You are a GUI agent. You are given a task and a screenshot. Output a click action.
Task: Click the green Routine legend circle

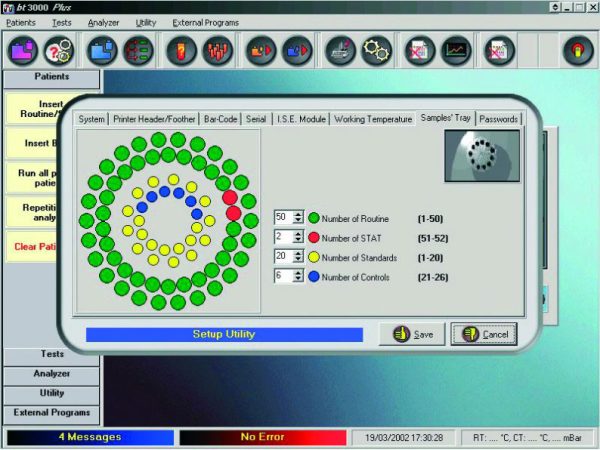click(x=314, y=218)
